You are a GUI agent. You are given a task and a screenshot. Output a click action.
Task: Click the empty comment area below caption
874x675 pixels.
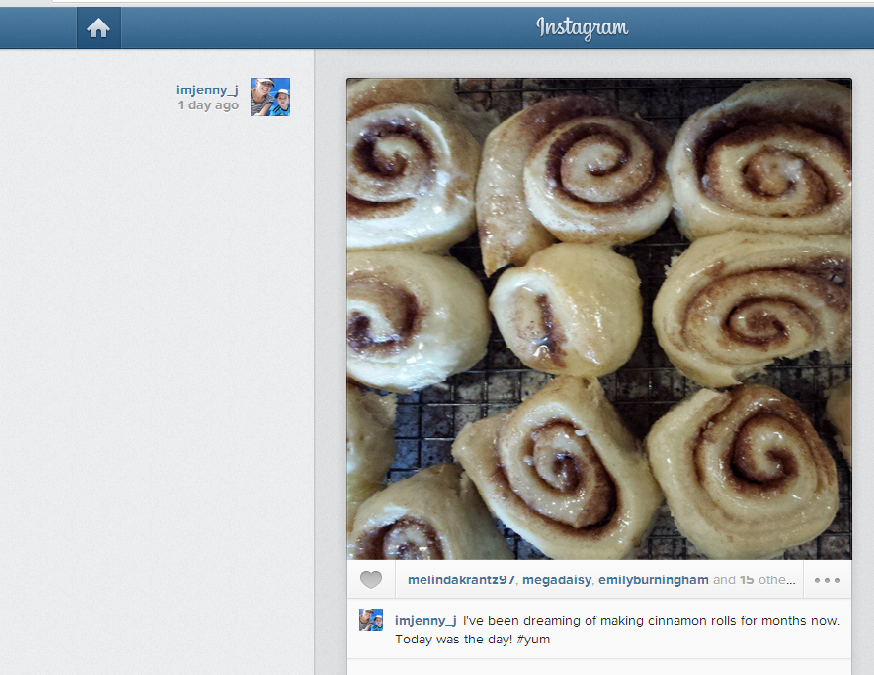pyautogui.click(x=599, y=667)
